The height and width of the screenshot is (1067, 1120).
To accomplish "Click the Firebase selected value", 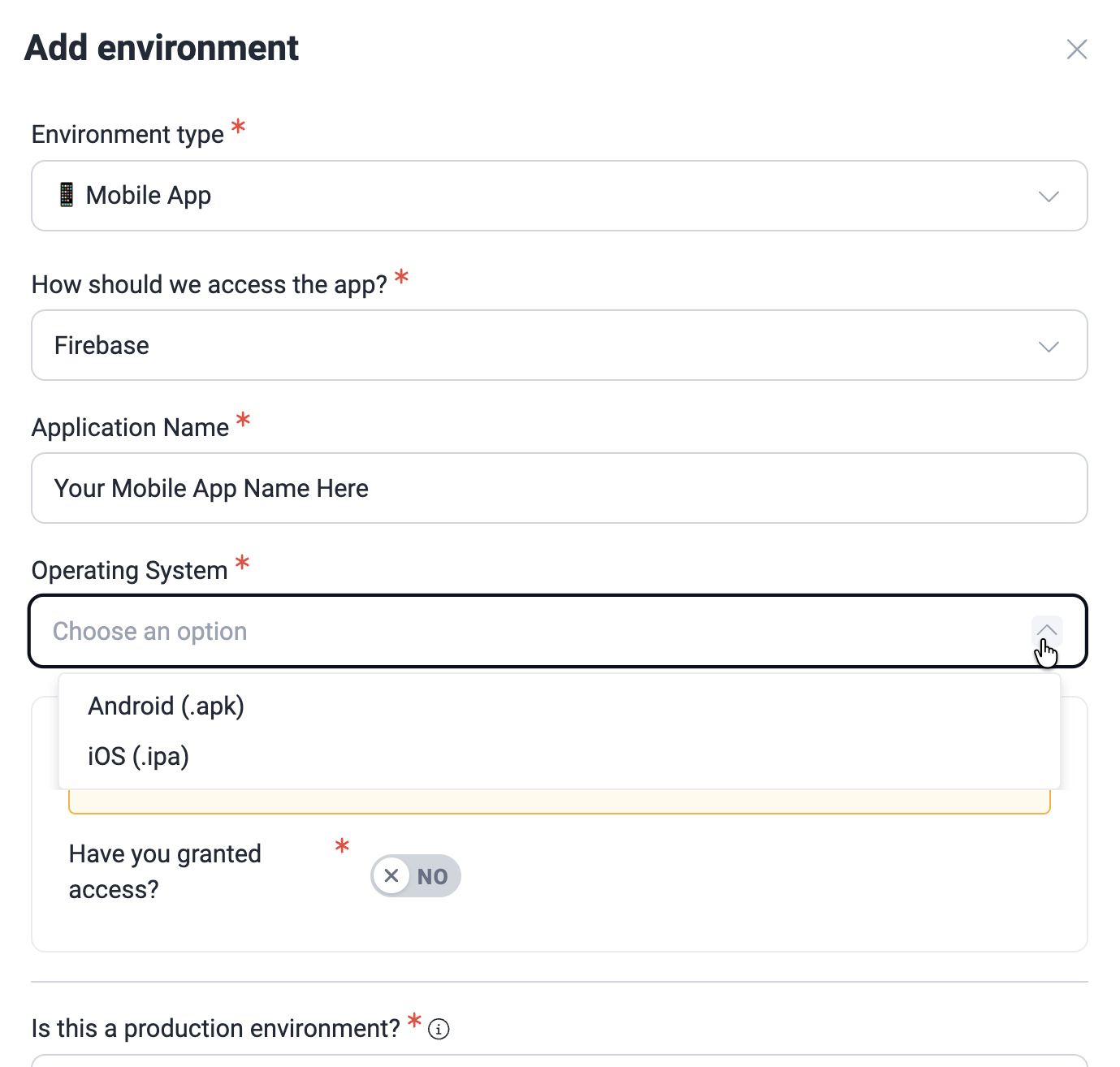I will click(x=101, y=345).
